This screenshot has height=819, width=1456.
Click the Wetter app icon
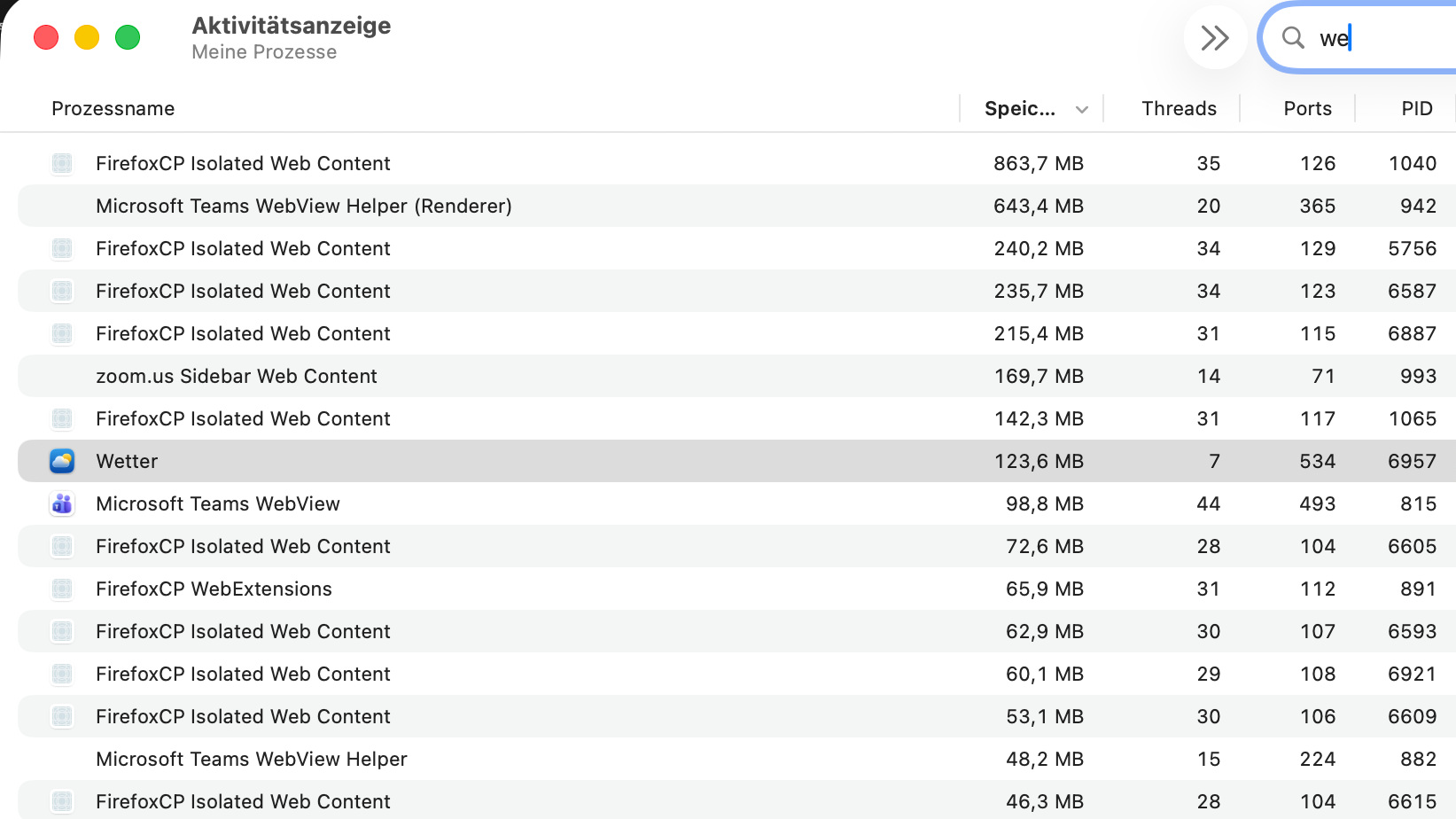click(62, 461)
